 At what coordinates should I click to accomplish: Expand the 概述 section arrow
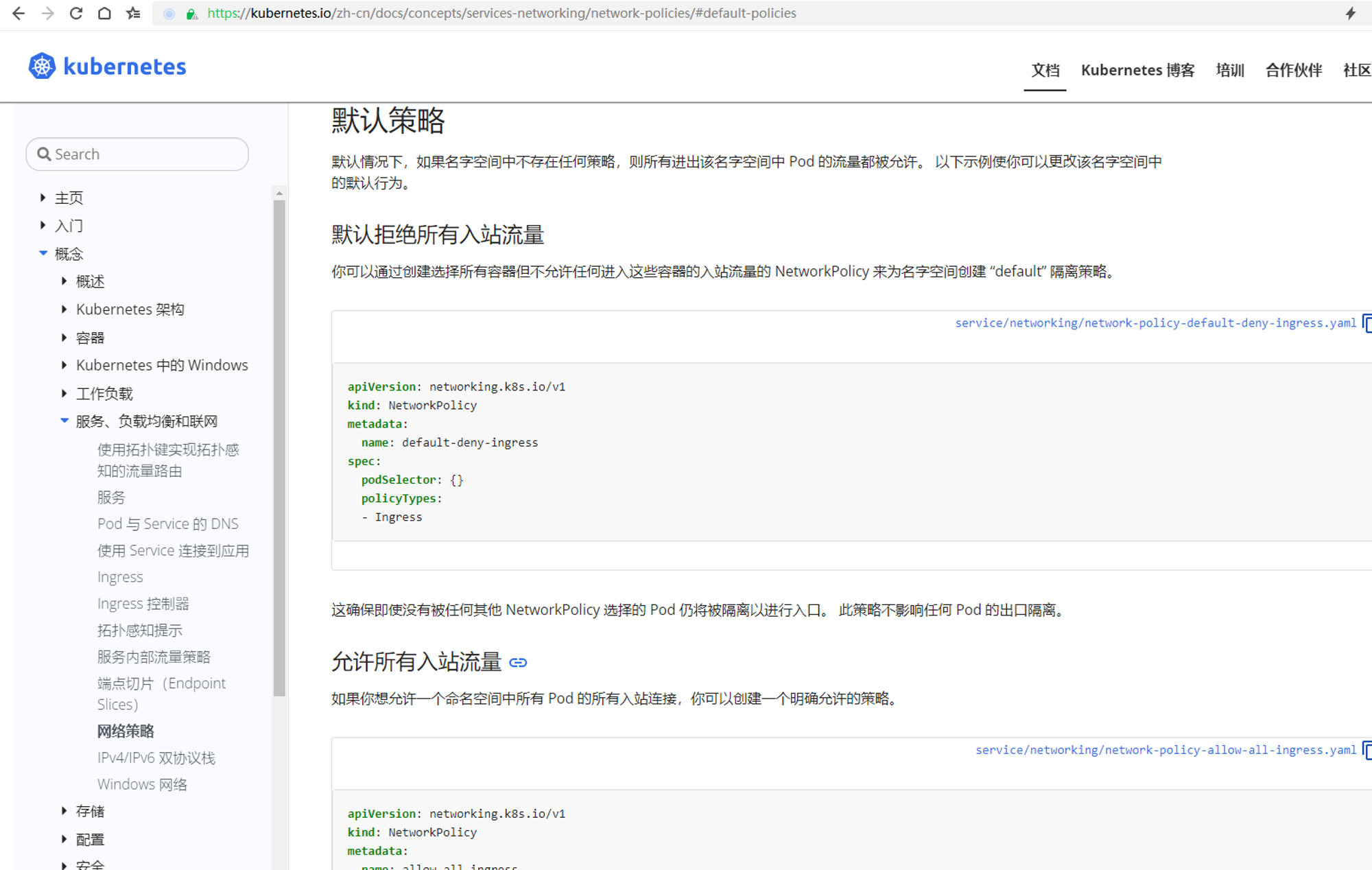click(x=64, y=281)
